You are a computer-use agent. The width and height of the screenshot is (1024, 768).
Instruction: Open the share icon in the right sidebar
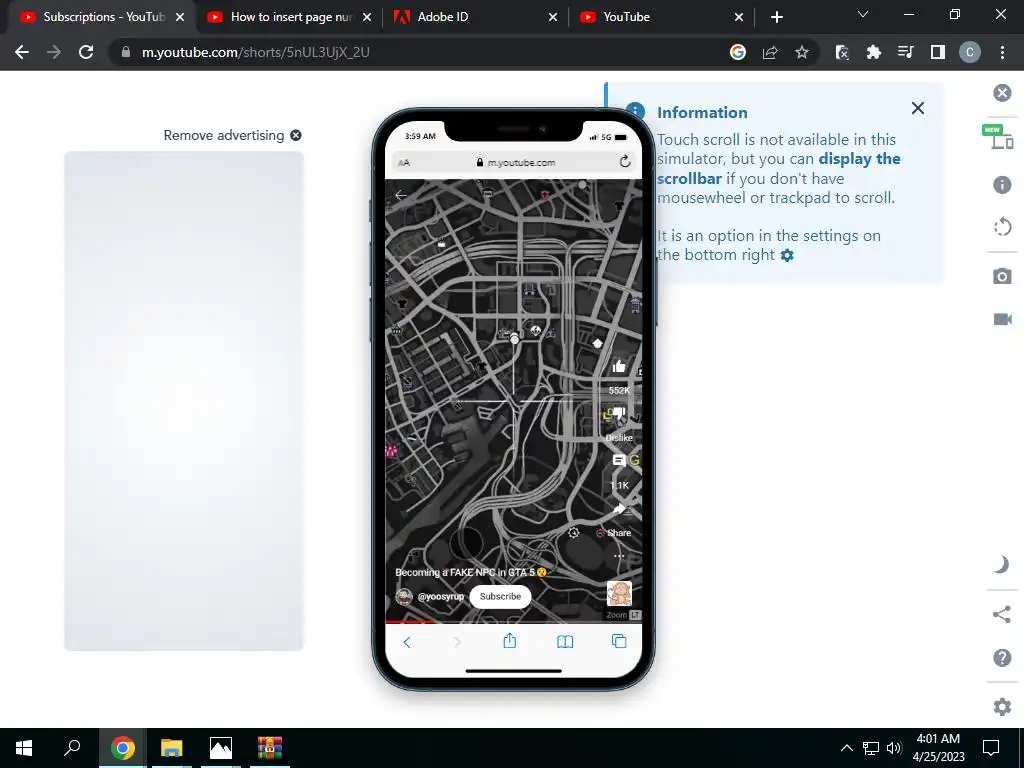pyautogui.click(x=1002, y=614)
